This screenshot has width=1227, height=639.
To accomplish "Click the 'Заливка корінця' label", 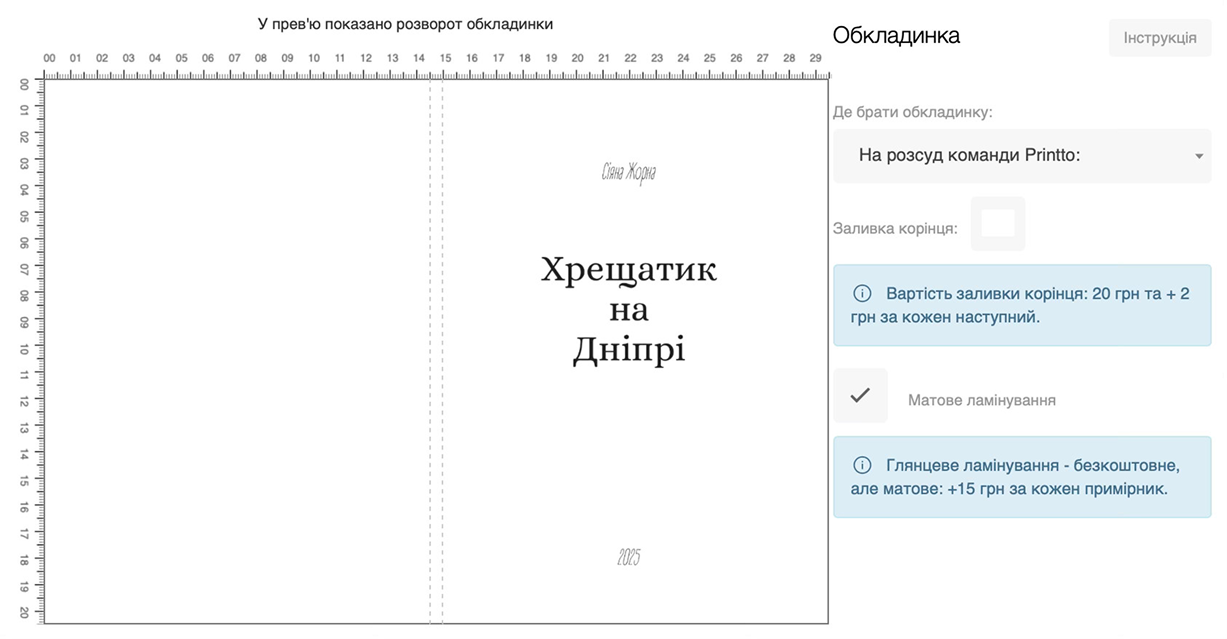I will point(895,228).
